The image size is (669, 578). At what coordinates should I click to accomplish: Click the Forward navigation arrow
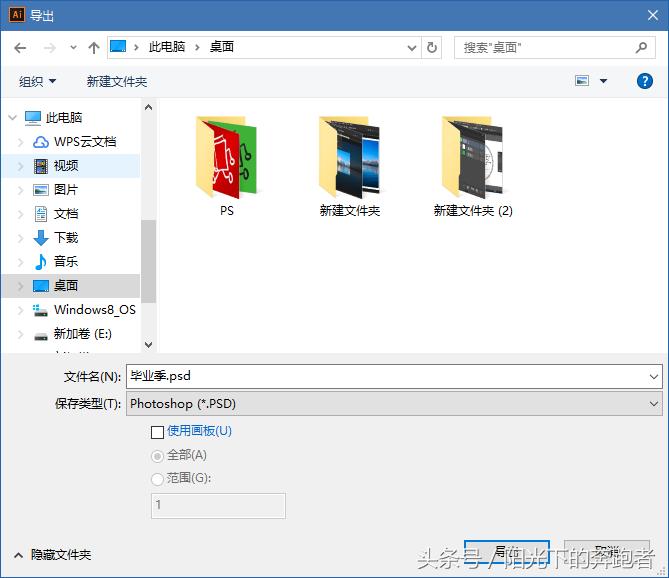click(x=50, y=48)
